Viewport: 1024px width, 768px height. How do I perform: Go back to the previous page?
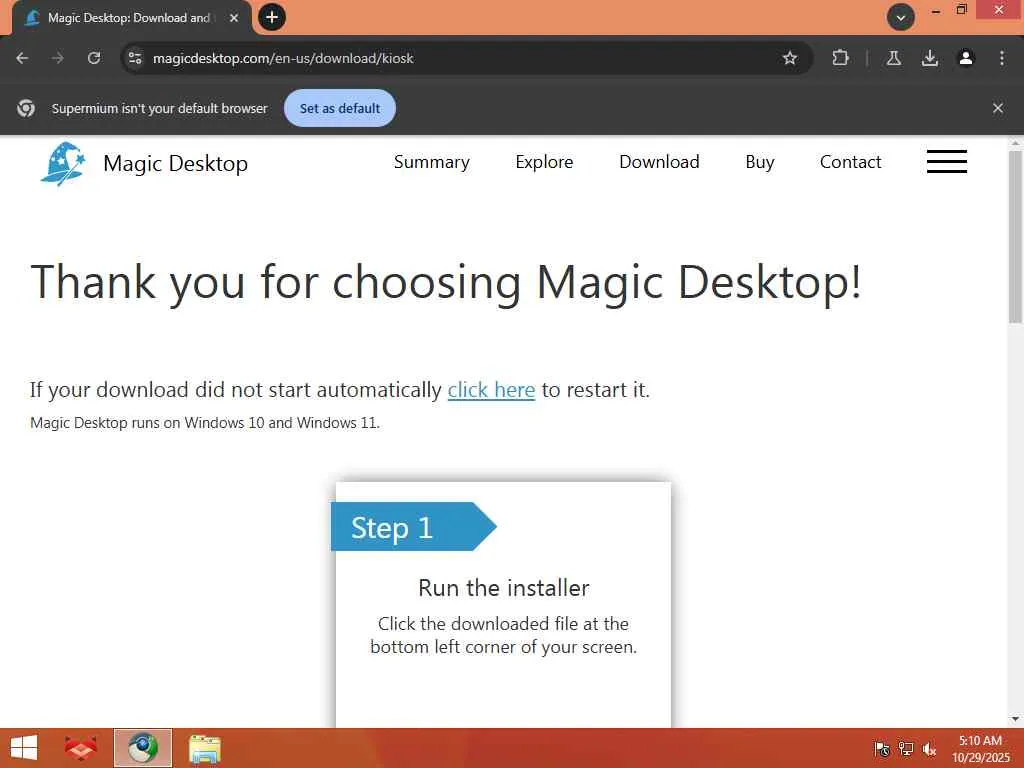(22, 58)
